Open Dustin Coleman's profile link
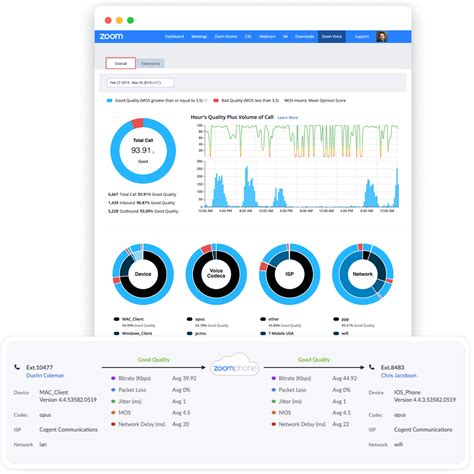This screenshot has width=474, height=474. point(45,375)
